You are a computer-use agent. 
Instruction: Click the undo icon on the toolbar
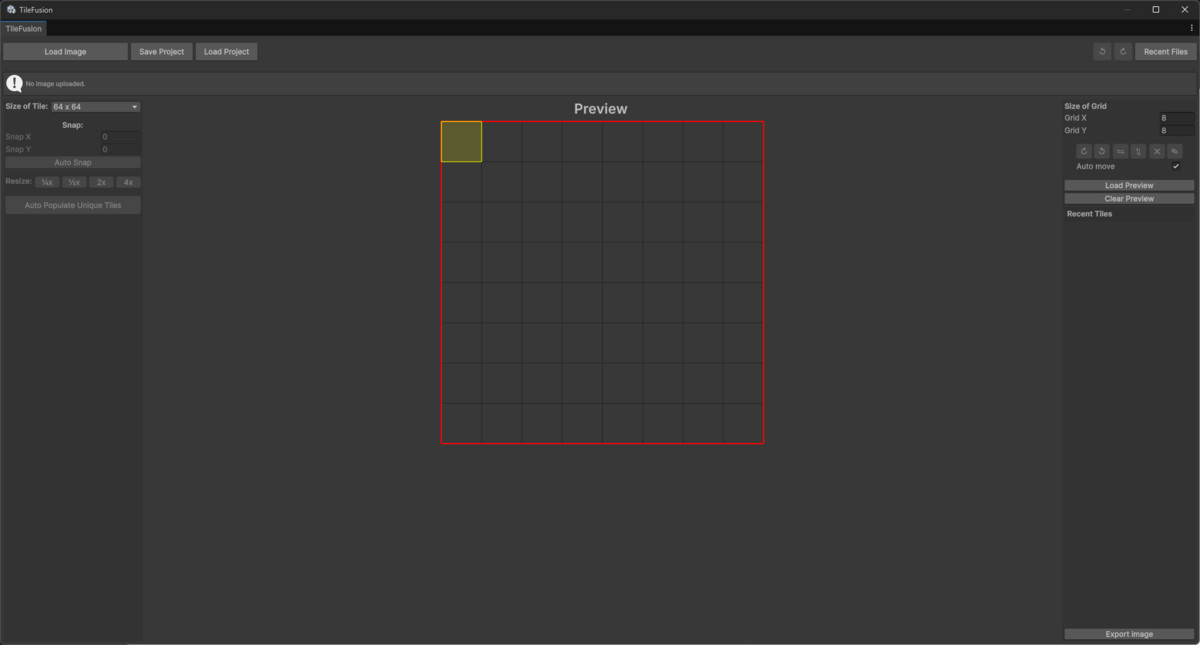tap(1103, 51)
